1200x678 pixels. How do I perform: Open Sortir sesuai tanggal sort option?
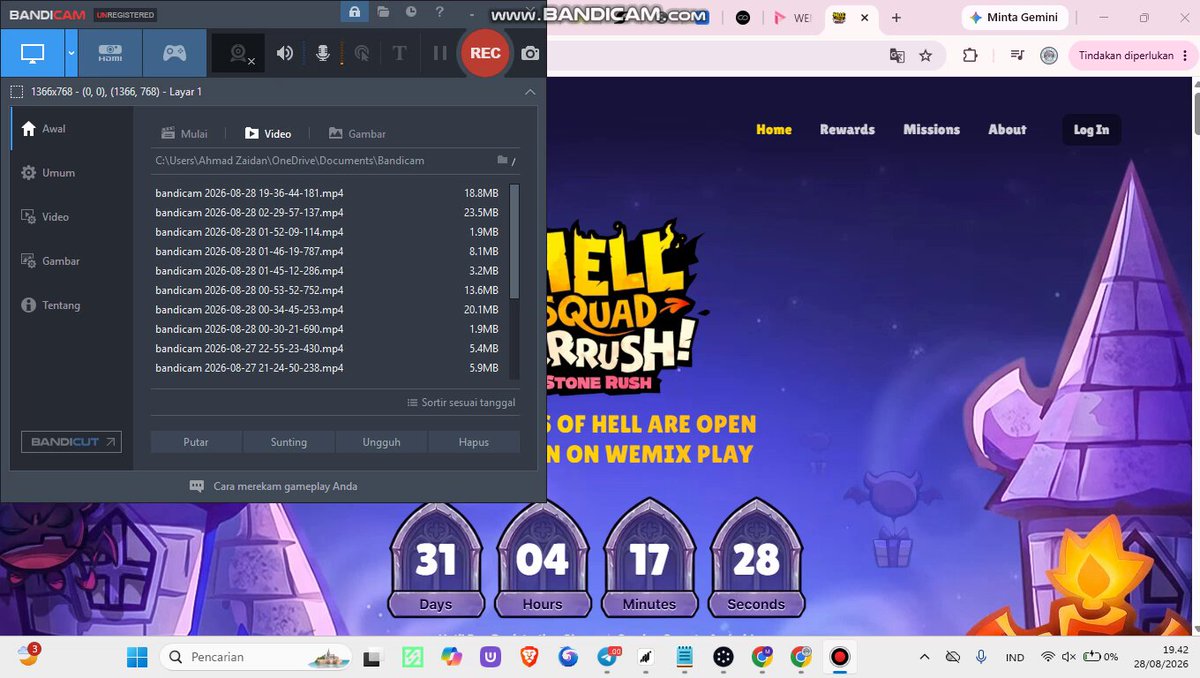pos(461,403)
